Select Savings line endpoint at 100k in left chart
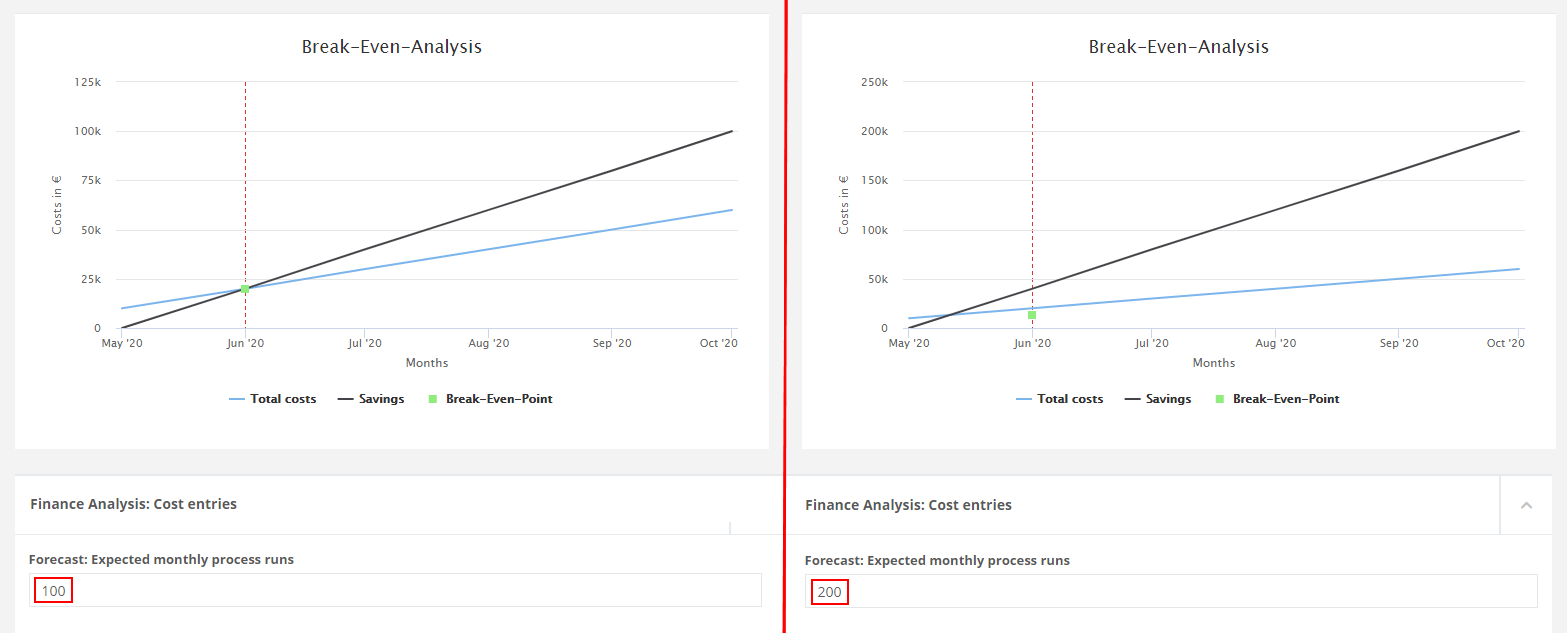 (732, 131)
